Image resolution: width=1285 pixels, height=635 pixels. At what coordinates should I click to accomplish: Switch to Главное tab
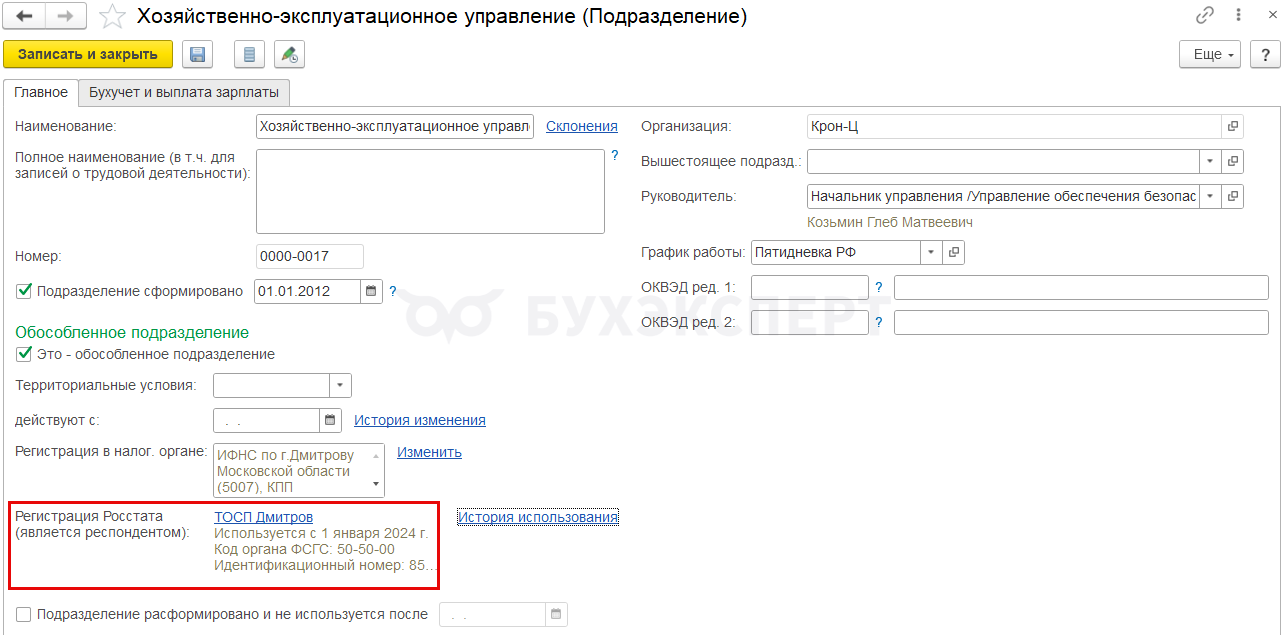tap(41, 92)
